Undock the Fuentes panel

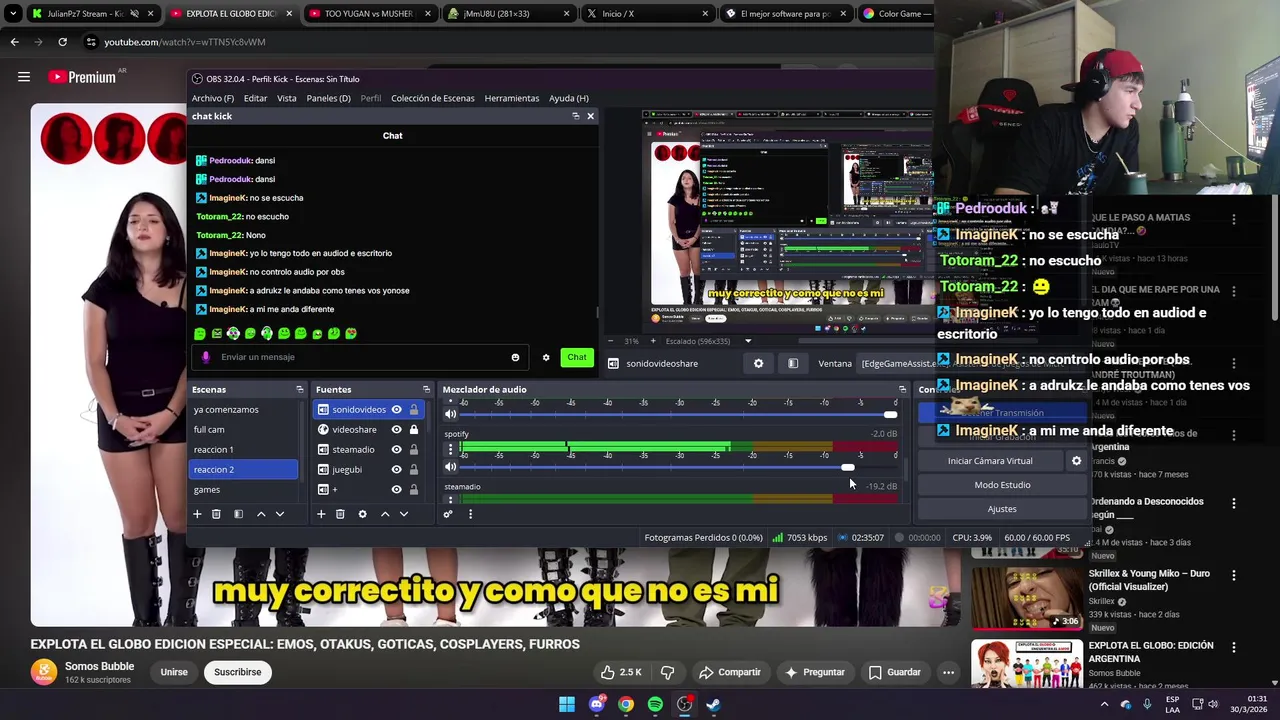click(426, 389)
